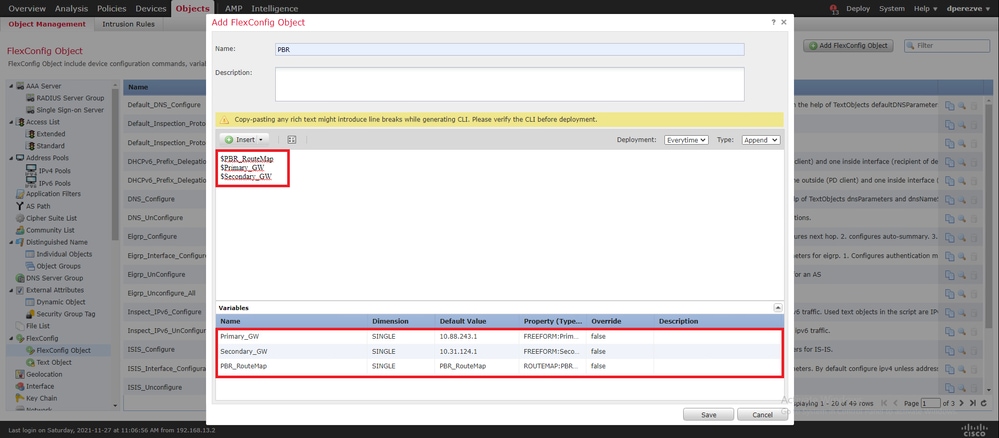
Task: Click the Deploy link
Action: (858, 8)
